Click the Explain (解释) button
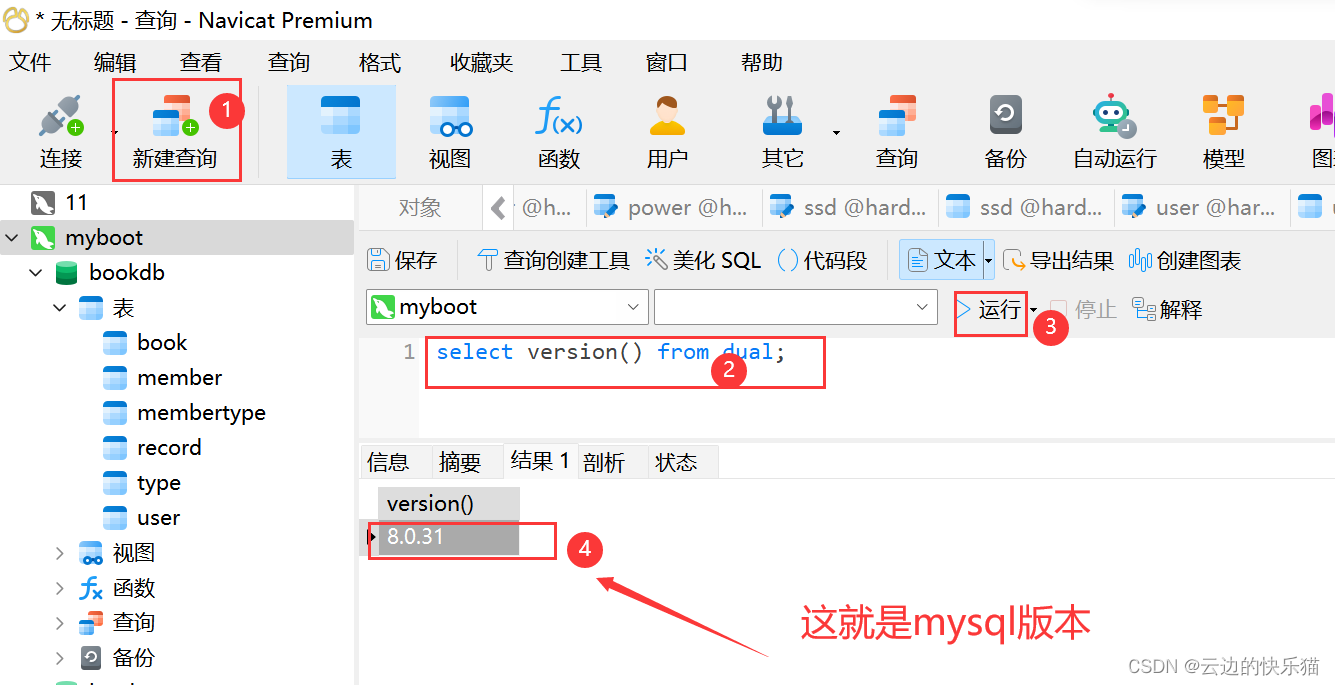Viewport: 1335px width, 685px height. pyautogui.click(x=1167, y=310)
